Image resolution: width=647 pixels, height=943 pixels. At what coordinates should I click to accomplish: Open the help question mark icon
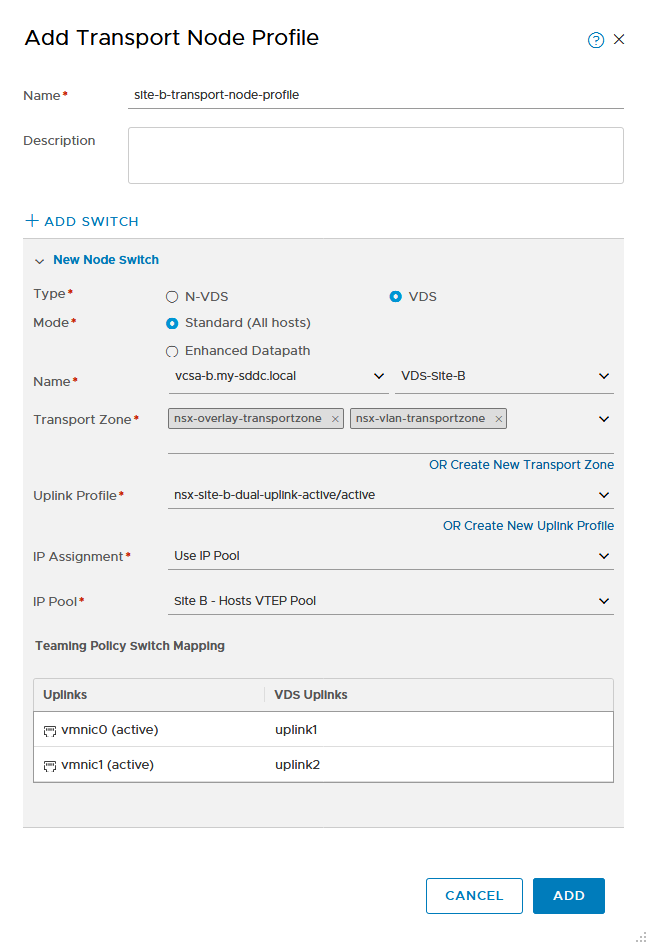point(595,40)
